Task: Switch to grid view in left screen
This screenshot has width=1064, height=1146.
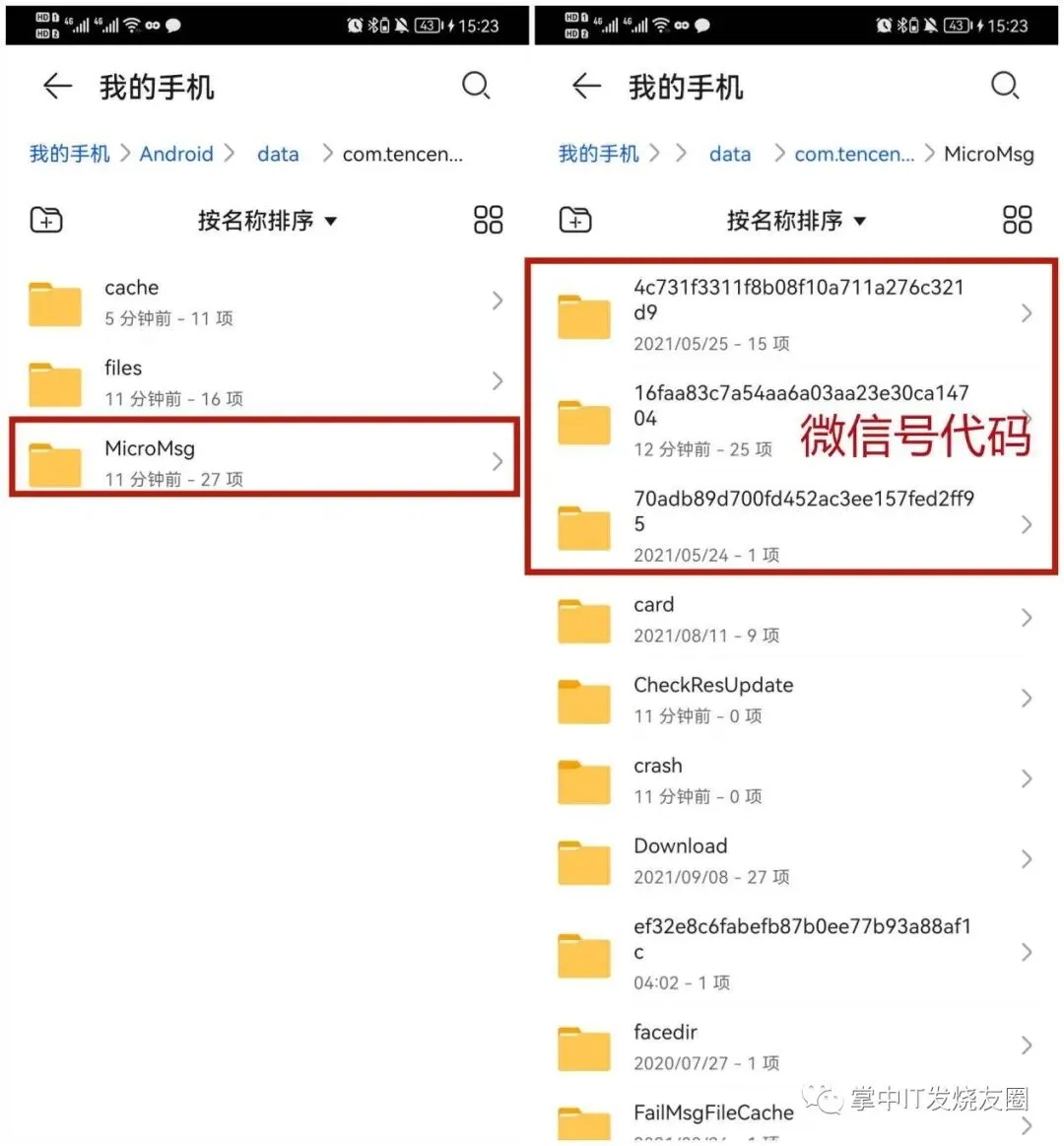Action: 488,220
